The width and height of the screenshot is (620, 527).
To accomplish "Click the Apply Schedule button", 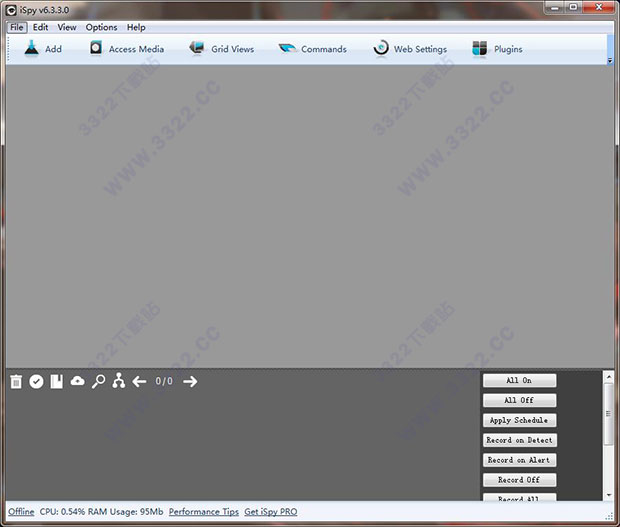I will tap(519, 420).
